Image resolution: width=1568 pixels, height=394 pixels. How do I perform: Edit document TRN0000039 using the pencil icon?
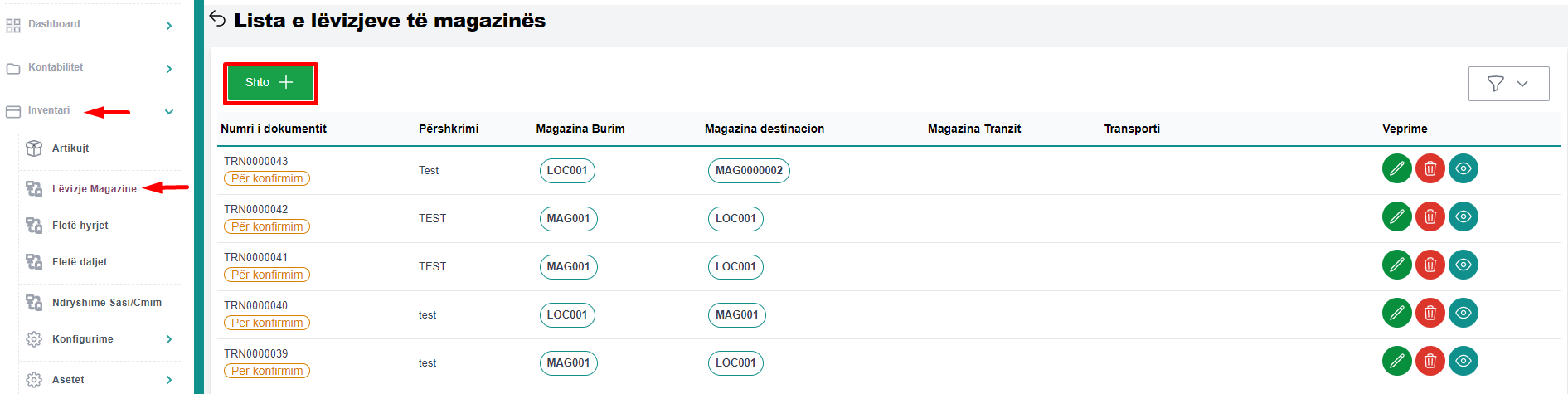coord(1396,362)
